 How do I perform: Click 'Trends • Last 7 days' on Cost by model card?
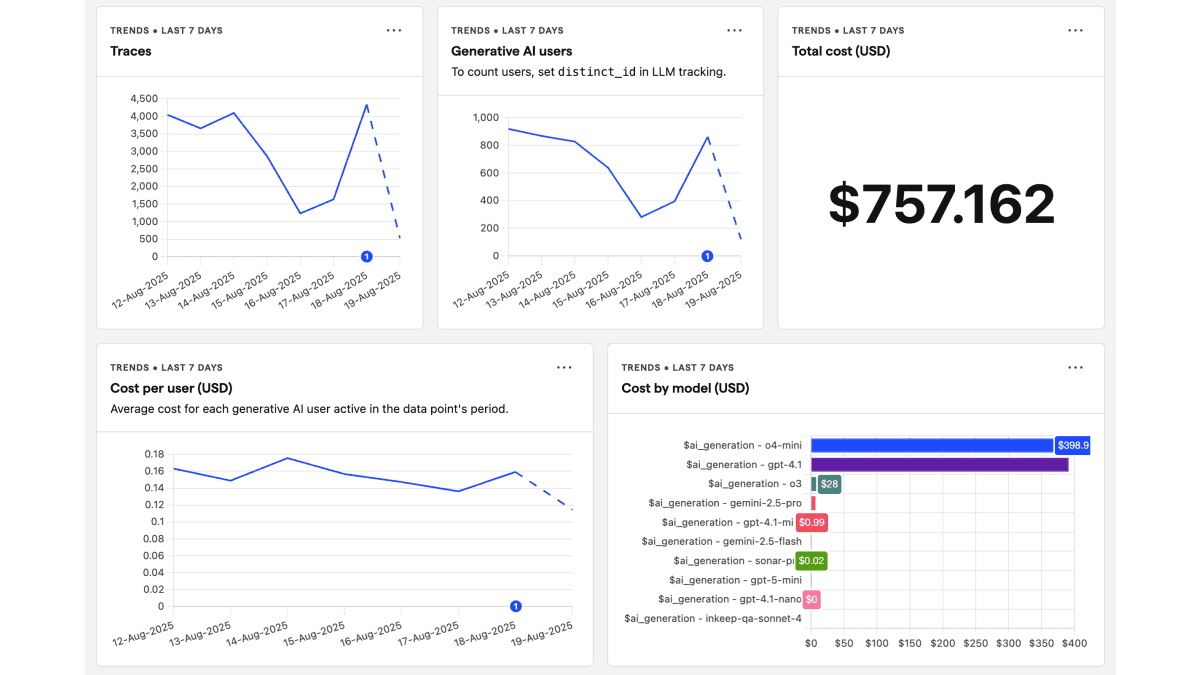[x=678, y=368]
